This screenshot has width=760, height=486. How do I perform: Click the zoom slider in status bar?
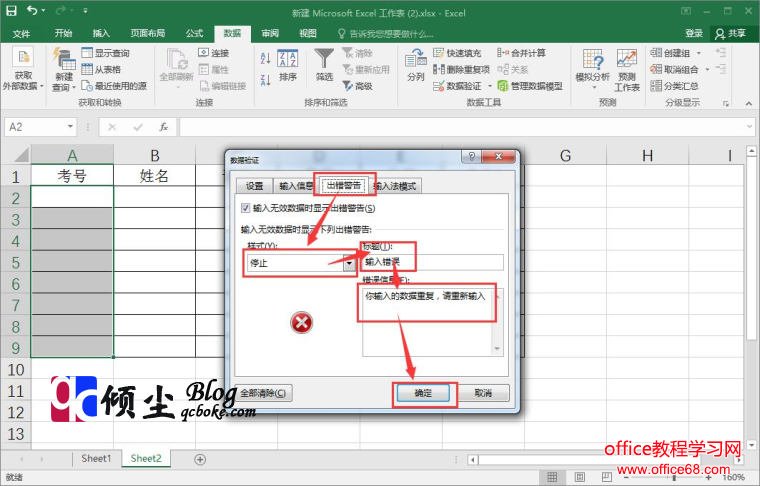coord(674,478)
